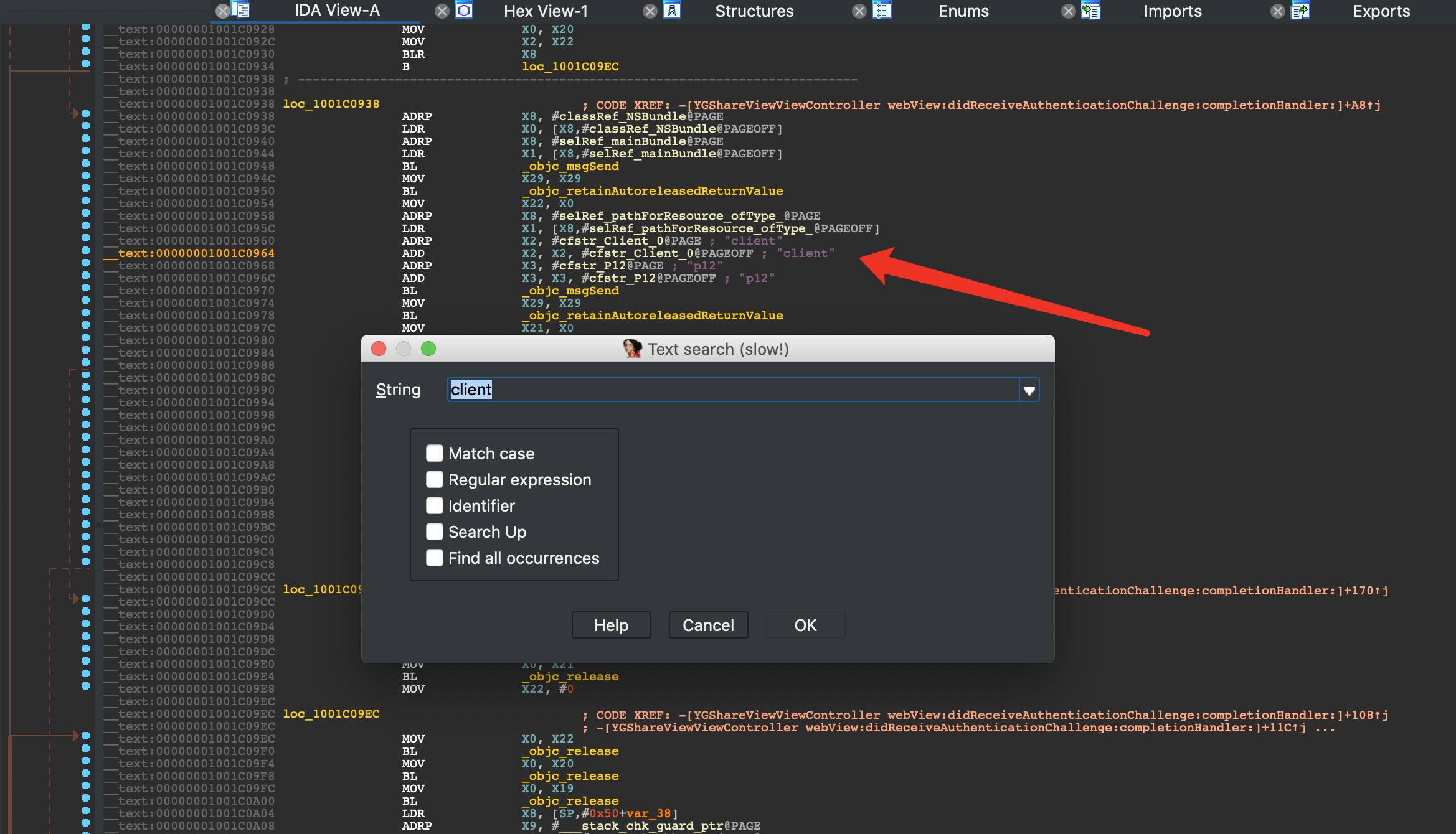Click _objc_release call at 1001C09F0

pyautogui.click(x=570, y=751)
